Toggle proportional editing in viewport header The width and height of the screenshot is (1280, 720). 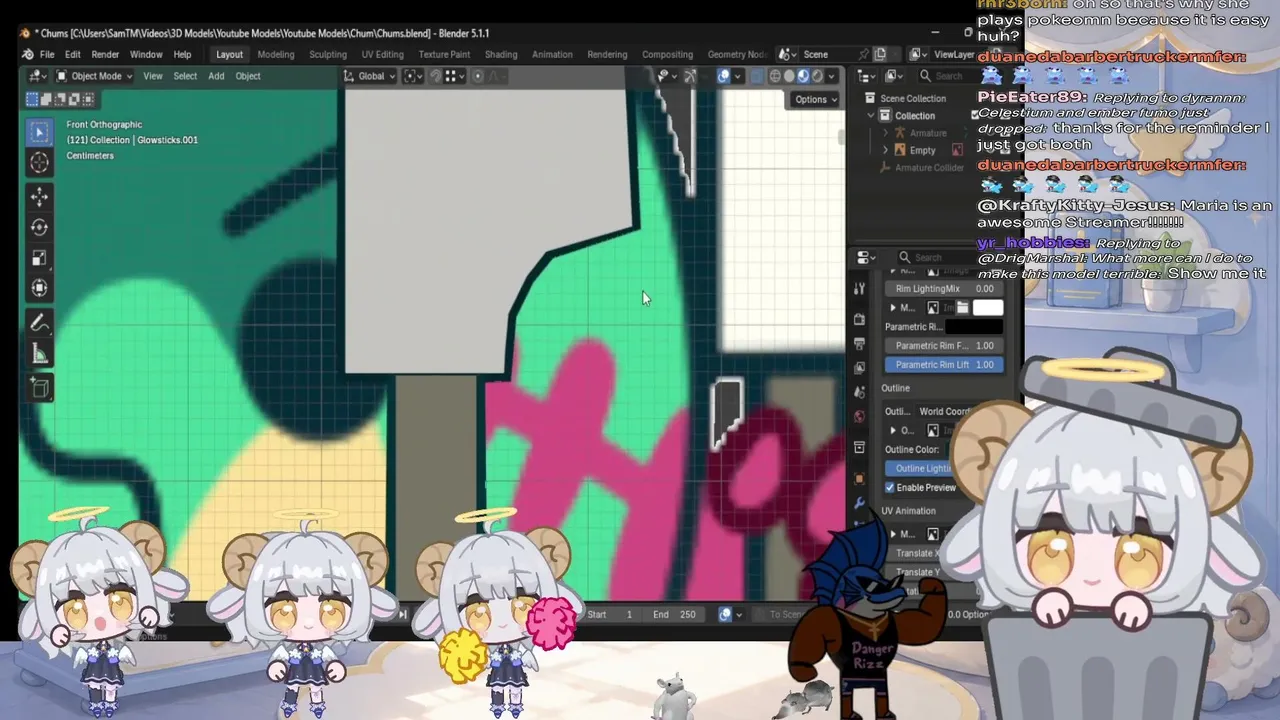pos(478,76)
